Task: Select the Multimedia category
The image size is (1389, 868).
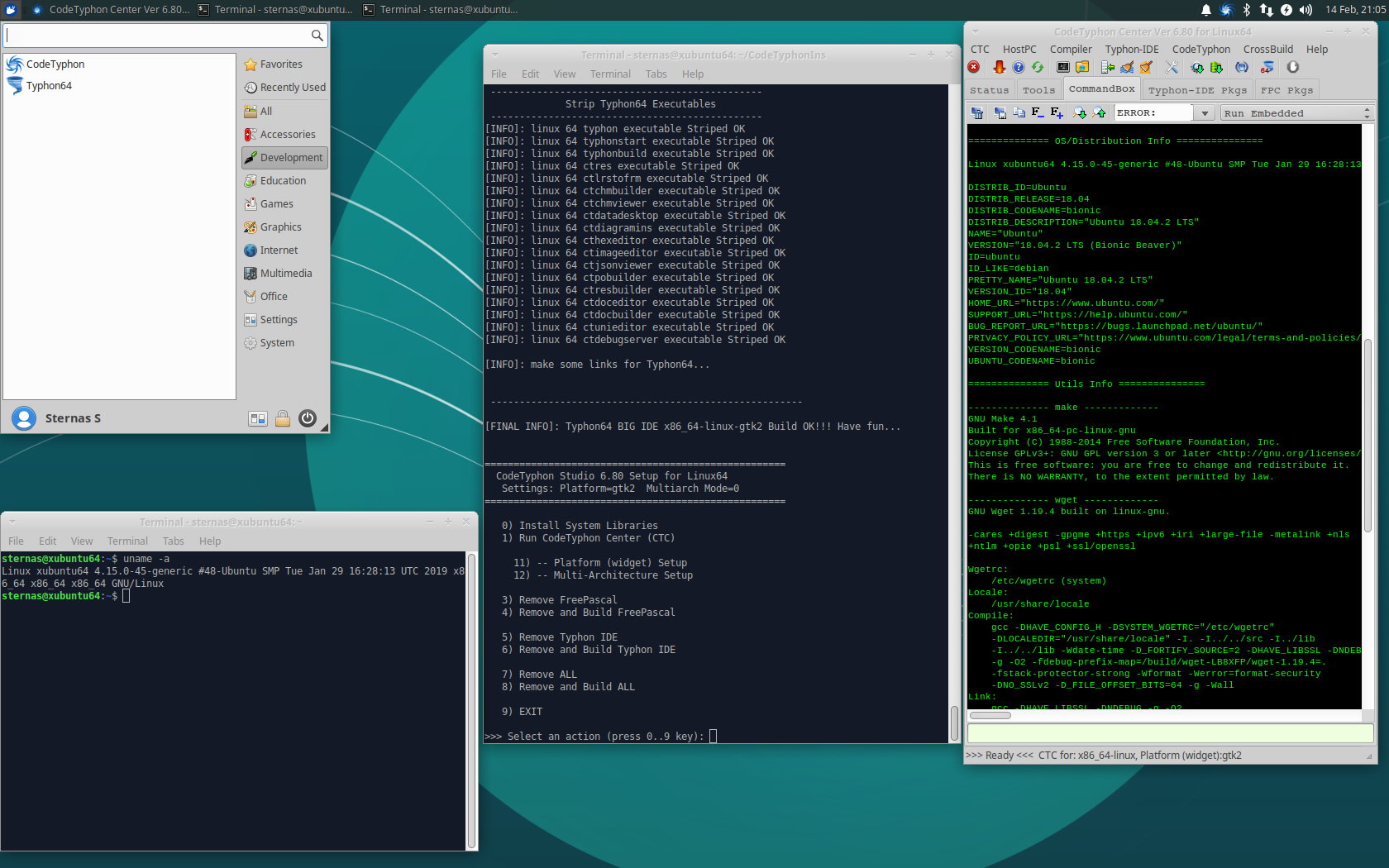Action: pyautogui.click(x=284, y=273)
